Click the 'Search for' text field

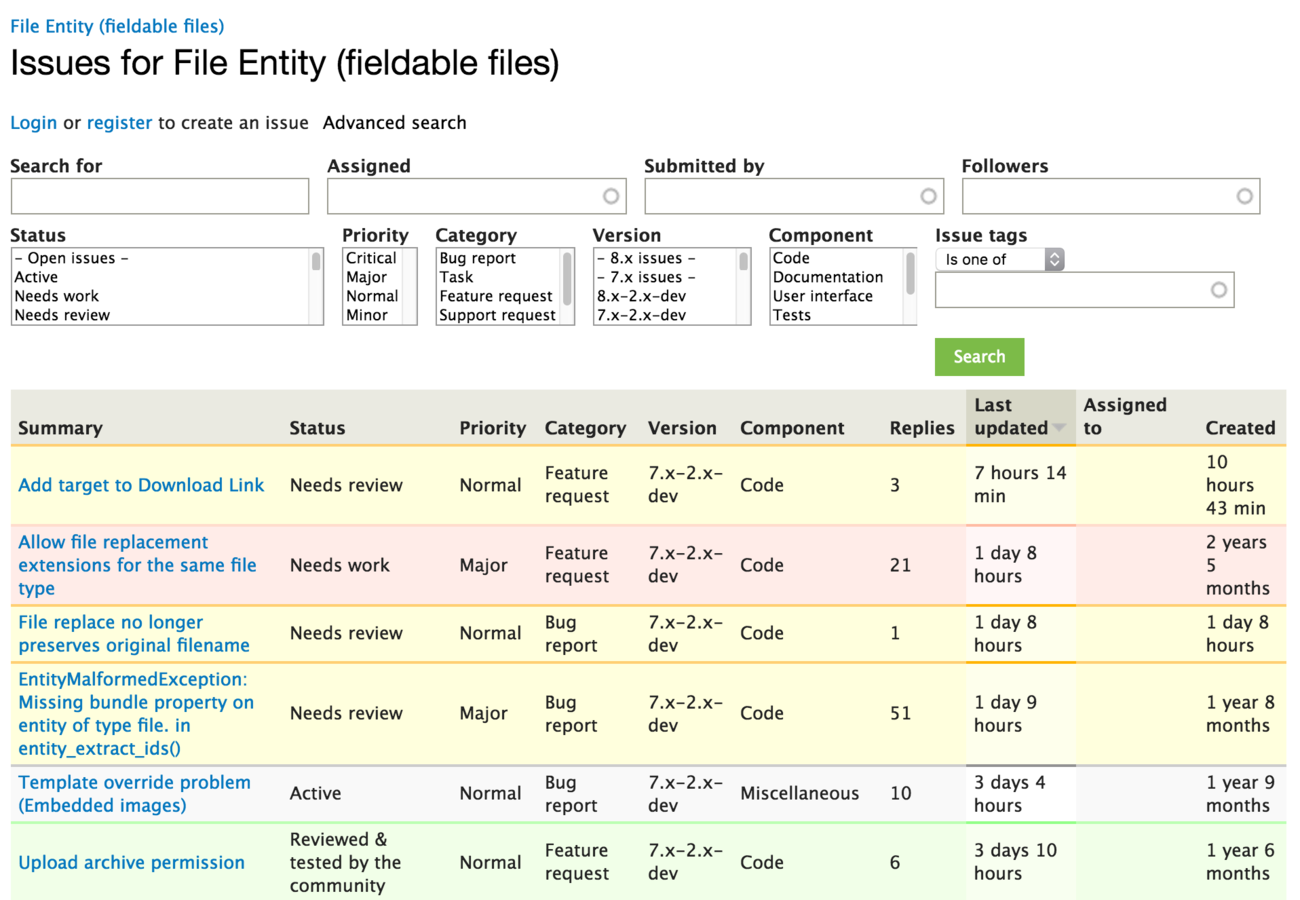tap(160, 196)
